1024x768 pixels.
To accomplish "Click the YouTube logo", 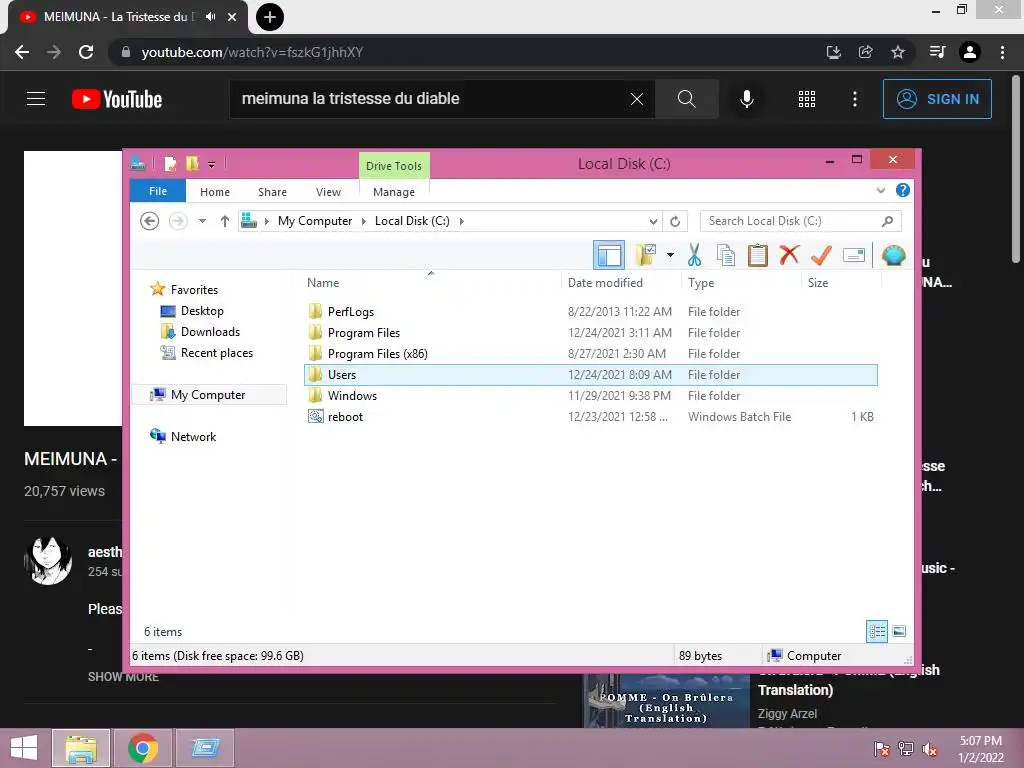I will tap(117, 99).
